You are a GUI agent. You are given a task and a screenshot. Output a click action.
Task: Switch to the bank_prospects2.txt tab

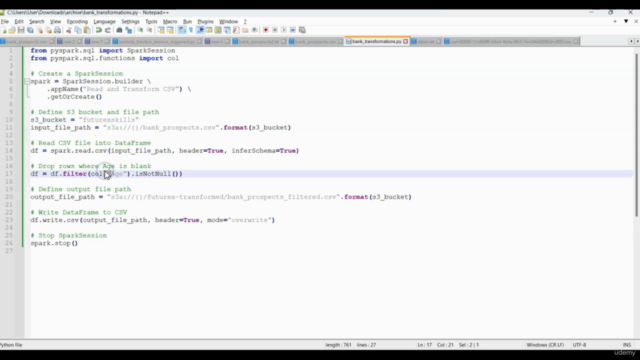[x=259, y=42]
